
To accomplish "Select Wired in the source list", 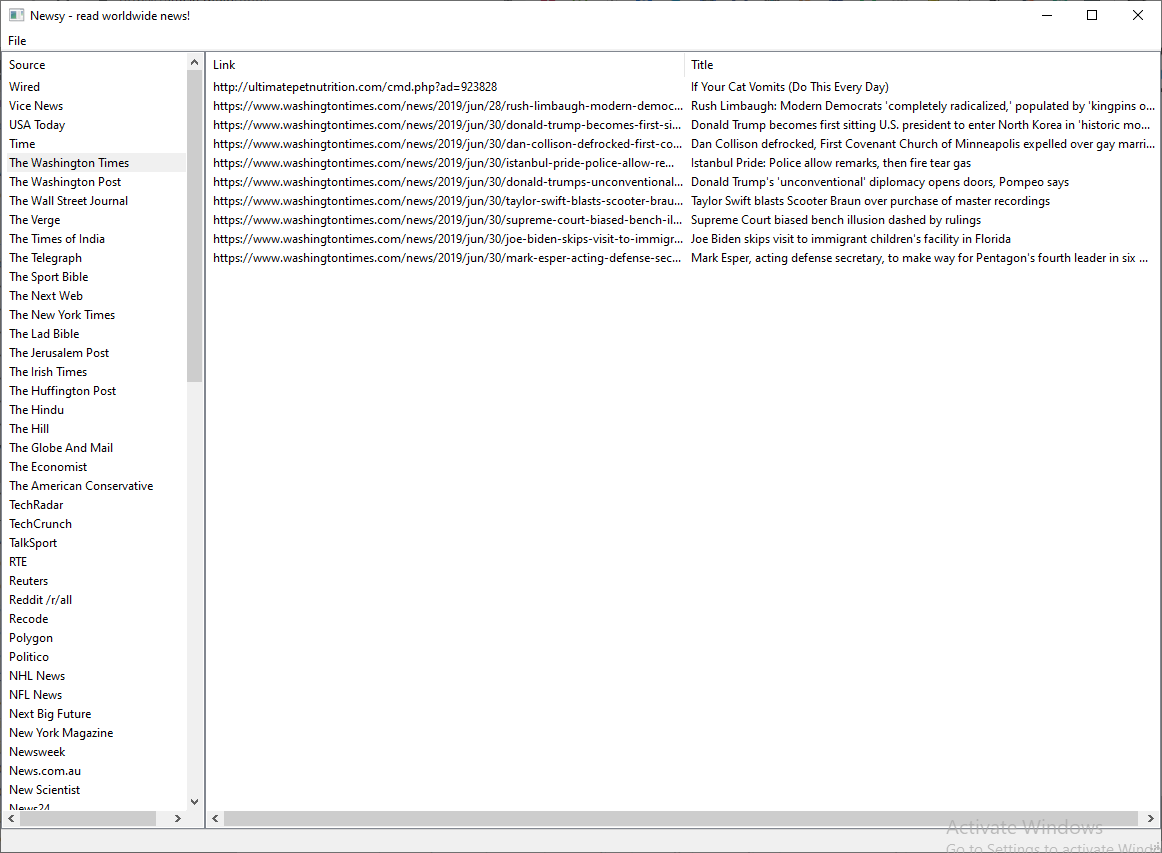I will 24,87.
